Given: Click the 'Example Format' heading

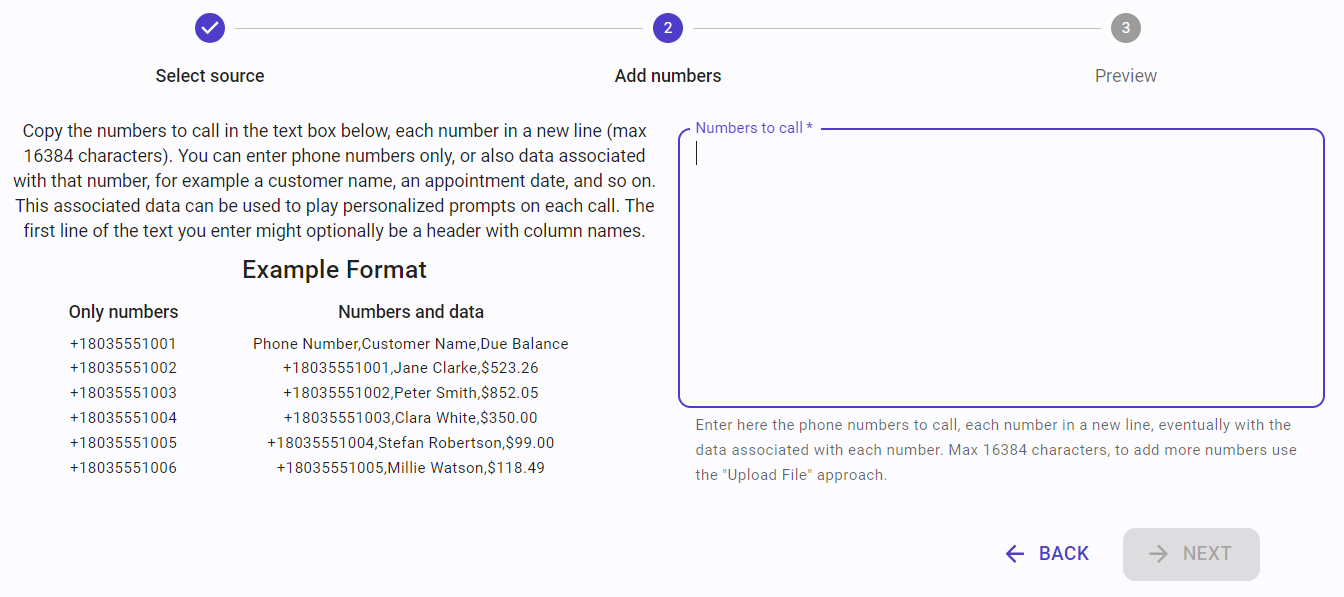Looking at the screenshot, I should click(x=334, y=270).
